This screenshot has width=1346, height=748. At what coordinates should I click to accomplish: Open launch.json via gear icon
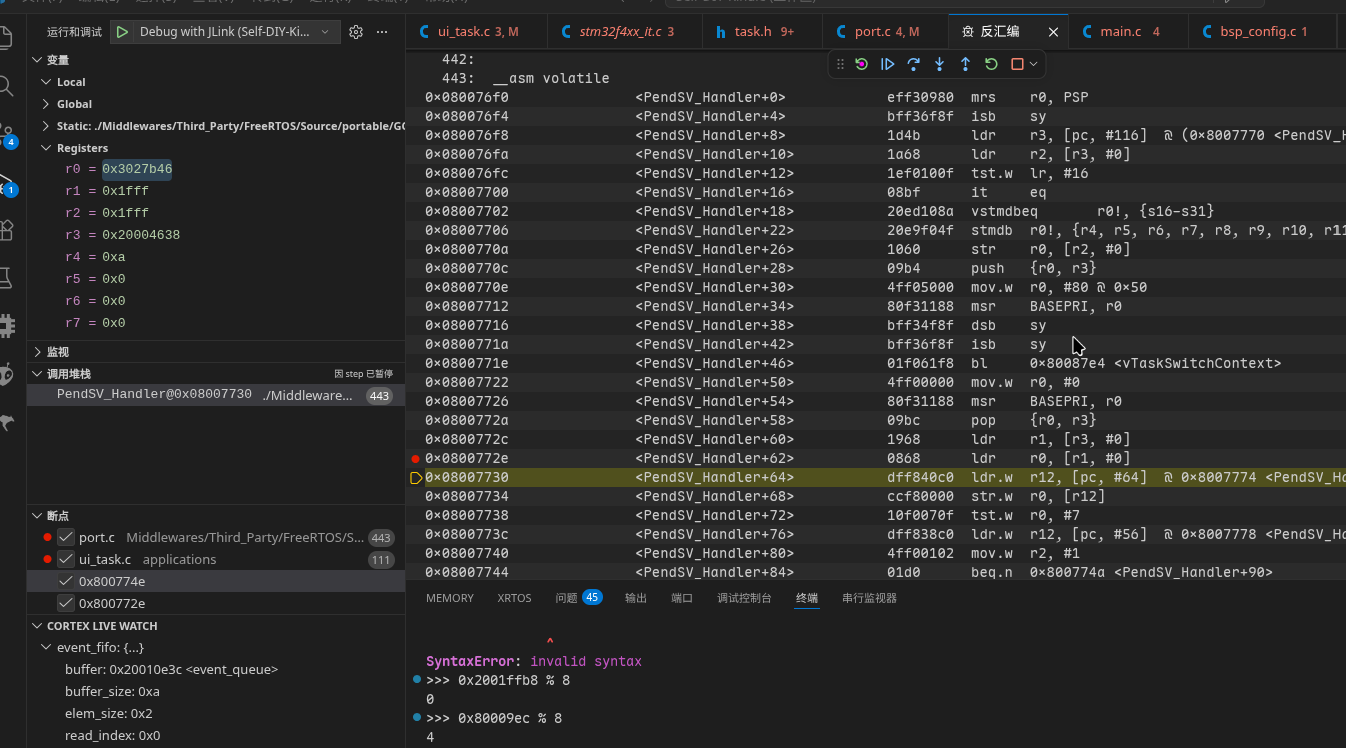coord(356,32)
